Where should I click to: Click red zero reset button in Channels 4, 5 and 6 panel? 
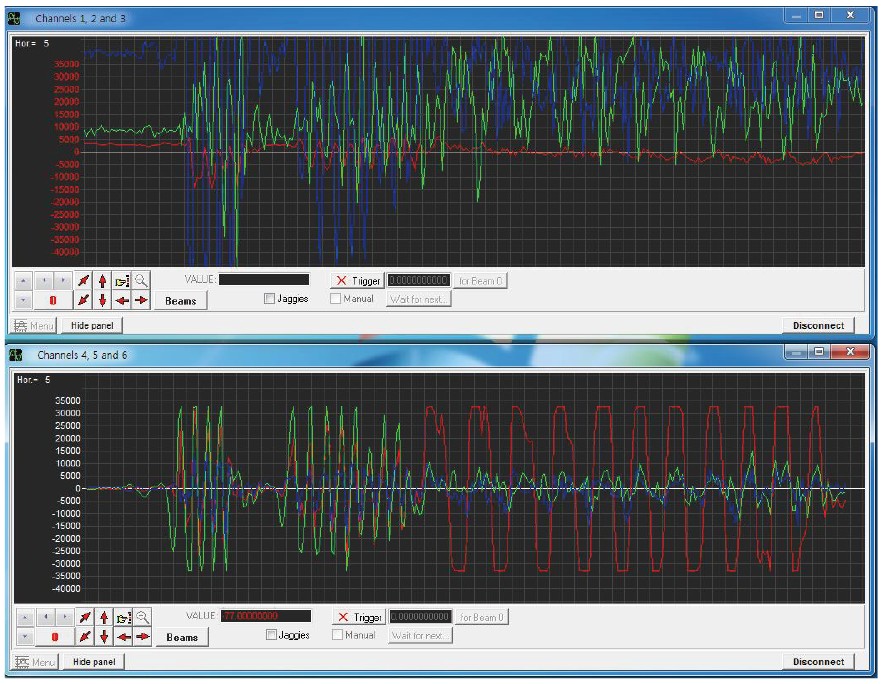[55, 637]
